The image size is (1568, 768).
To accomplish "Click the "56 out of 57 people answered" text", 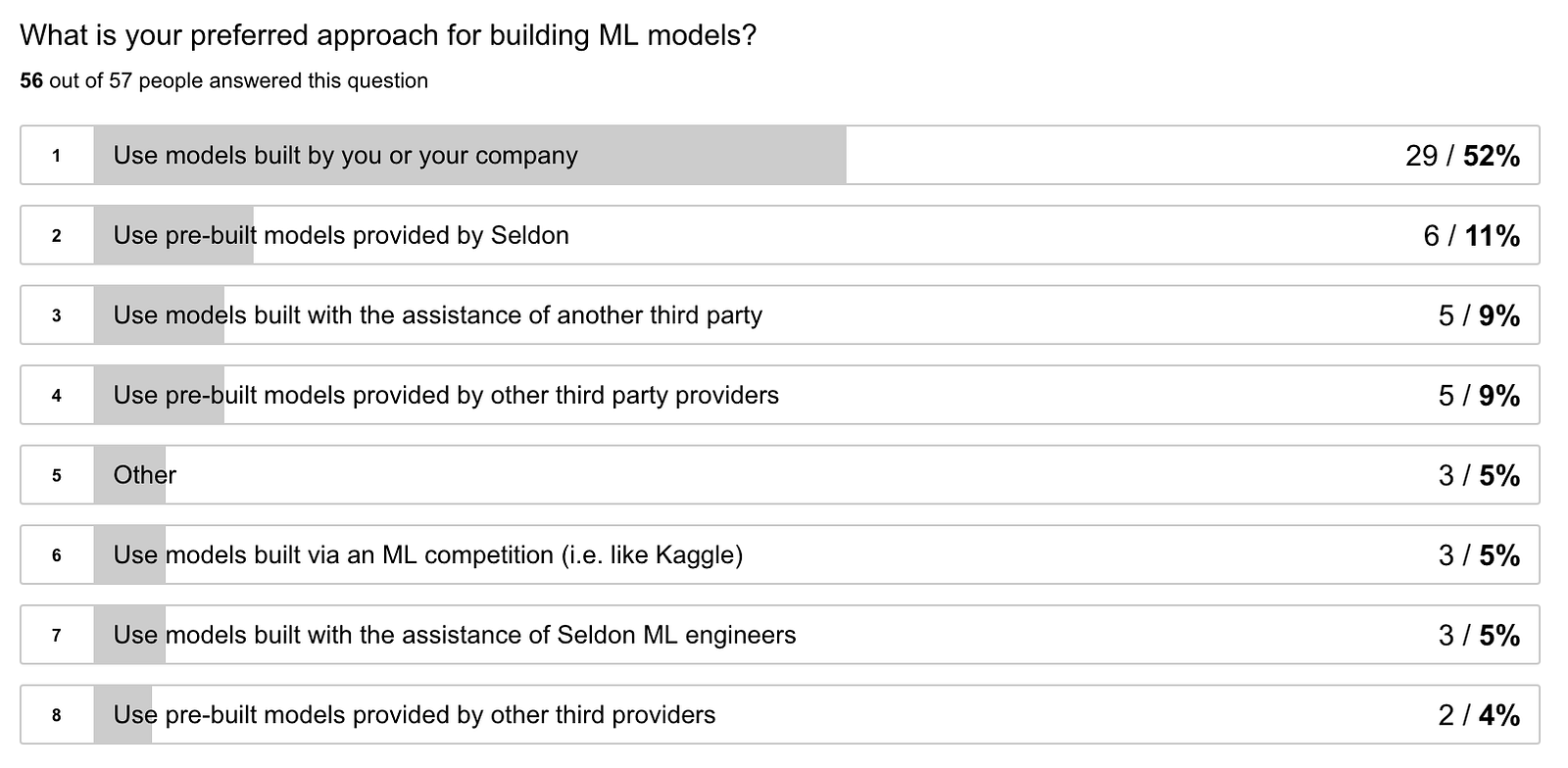I will pos(223,81).
